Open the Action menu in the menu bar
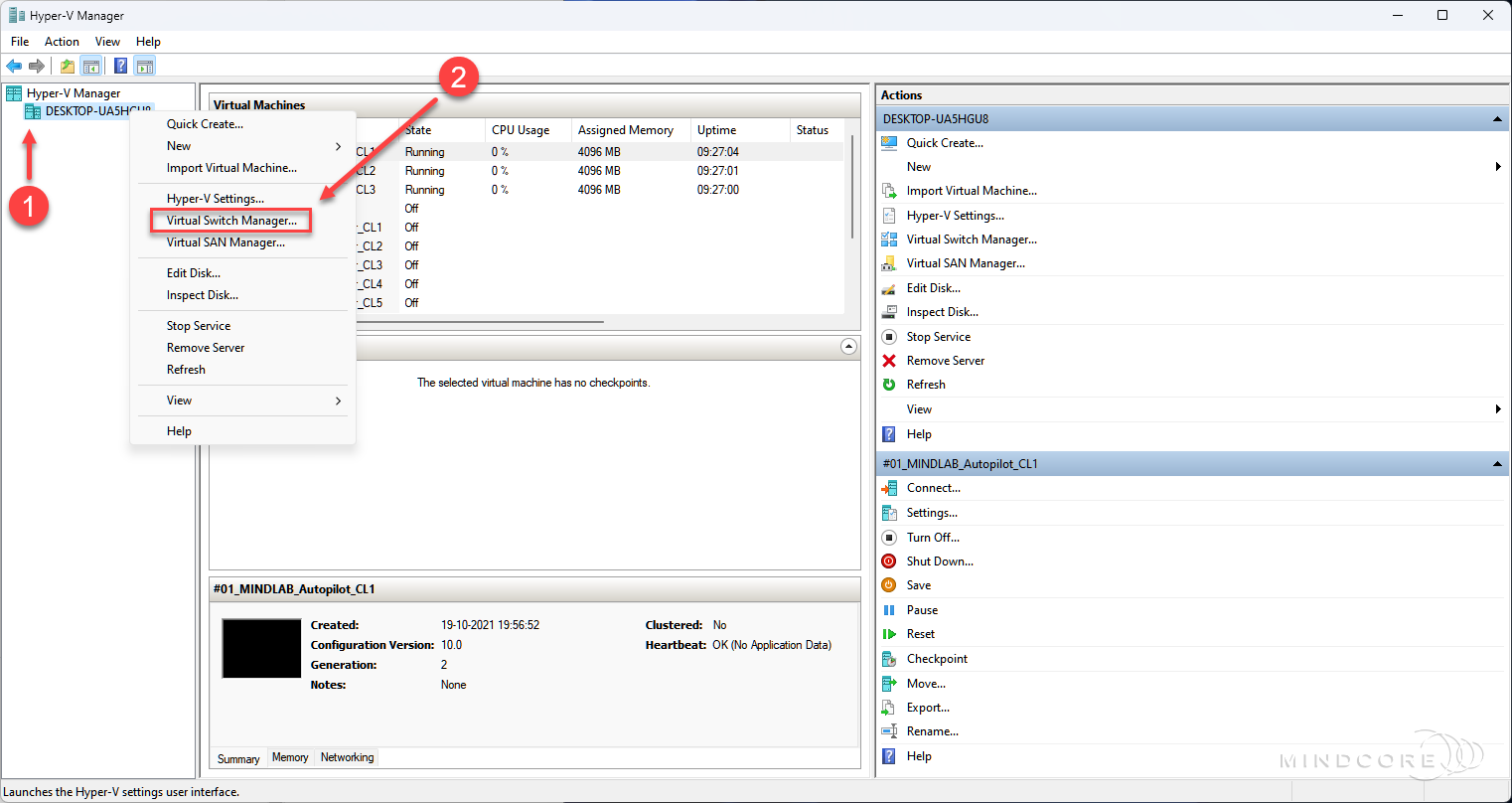The image size is (1512, 803). click(62, 42)
